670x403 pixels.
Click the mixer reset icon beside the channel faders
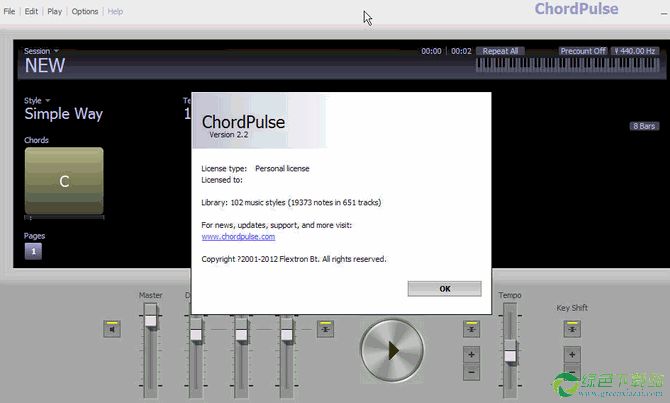point(326,328)
